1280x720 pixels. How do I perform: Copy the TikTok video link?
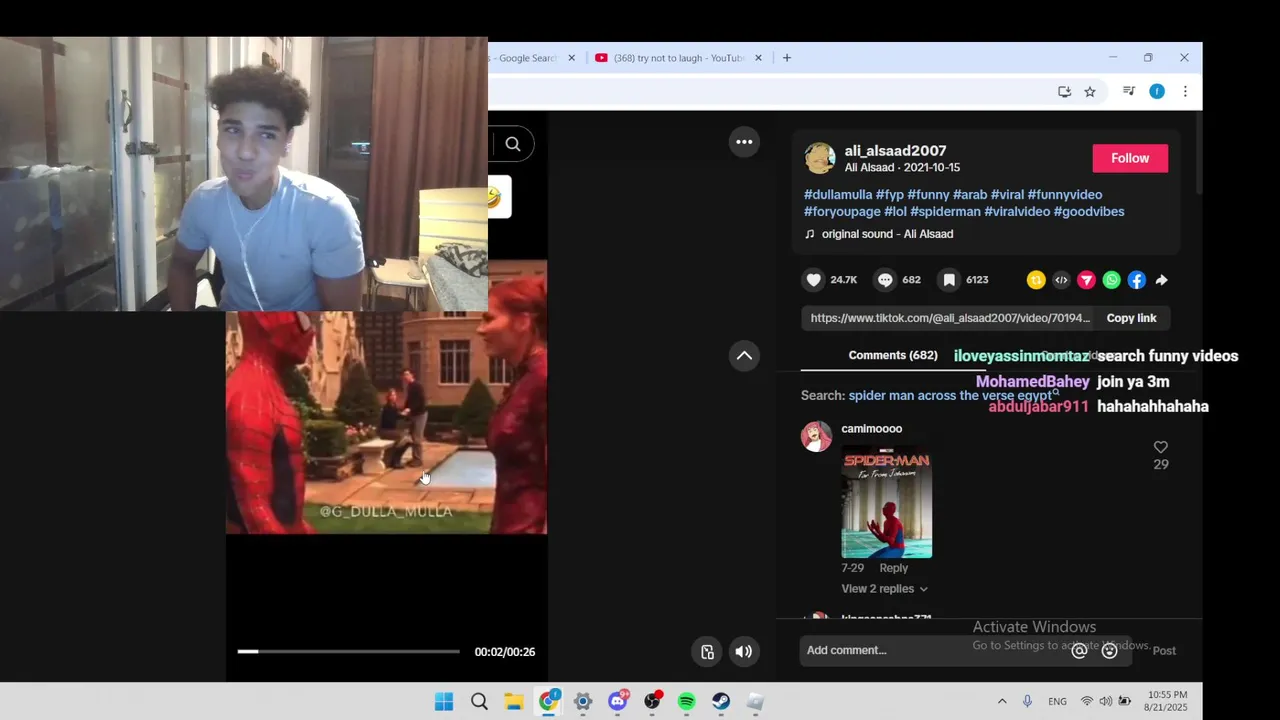click(1131, 318)
